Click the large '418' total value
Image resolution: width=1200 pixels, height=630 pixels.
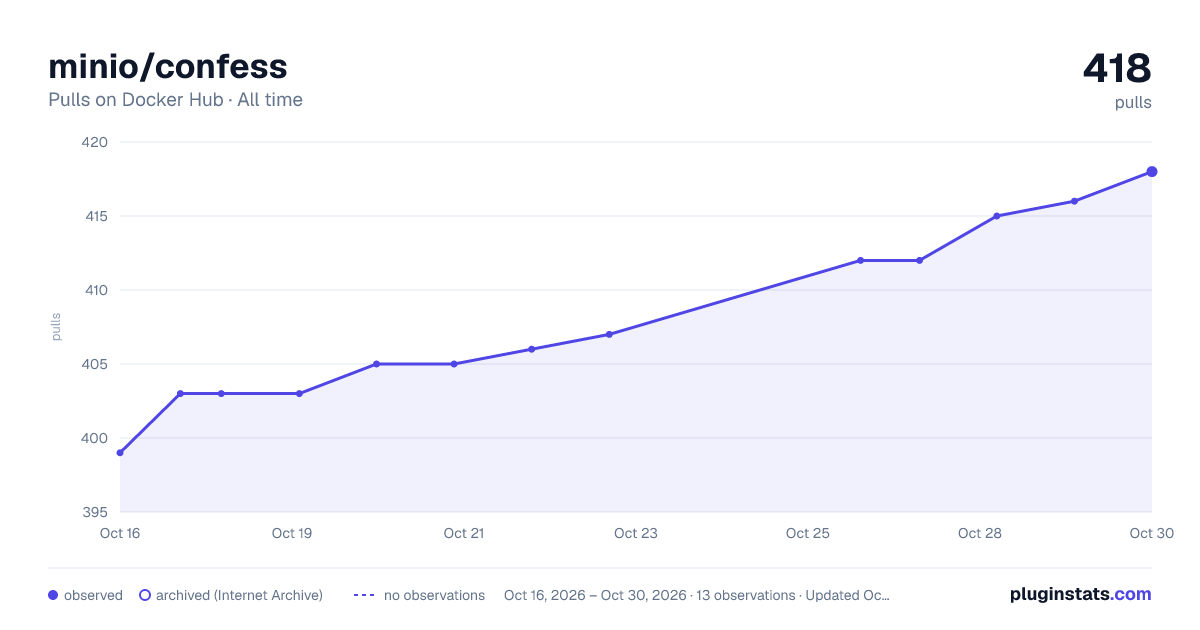pos(1117,68)
